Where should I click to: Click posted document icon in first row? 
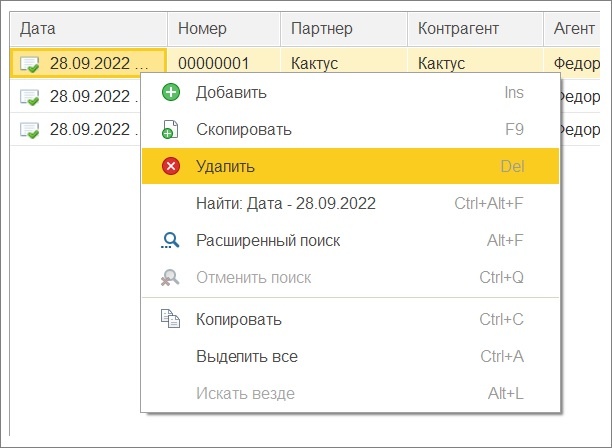click(30, 64)
